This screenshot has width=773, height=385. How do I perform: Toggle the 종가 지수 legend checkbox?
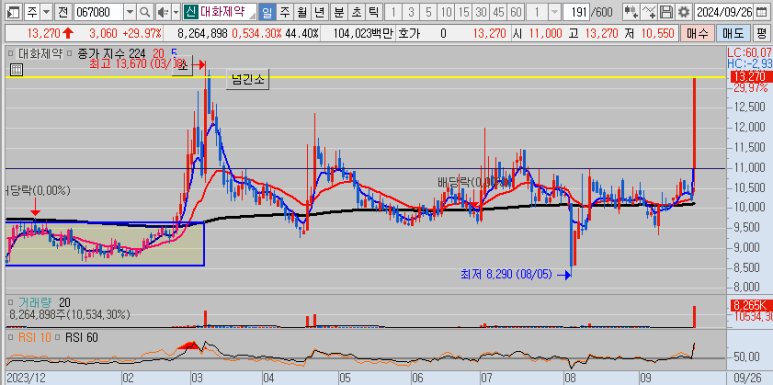69,53
